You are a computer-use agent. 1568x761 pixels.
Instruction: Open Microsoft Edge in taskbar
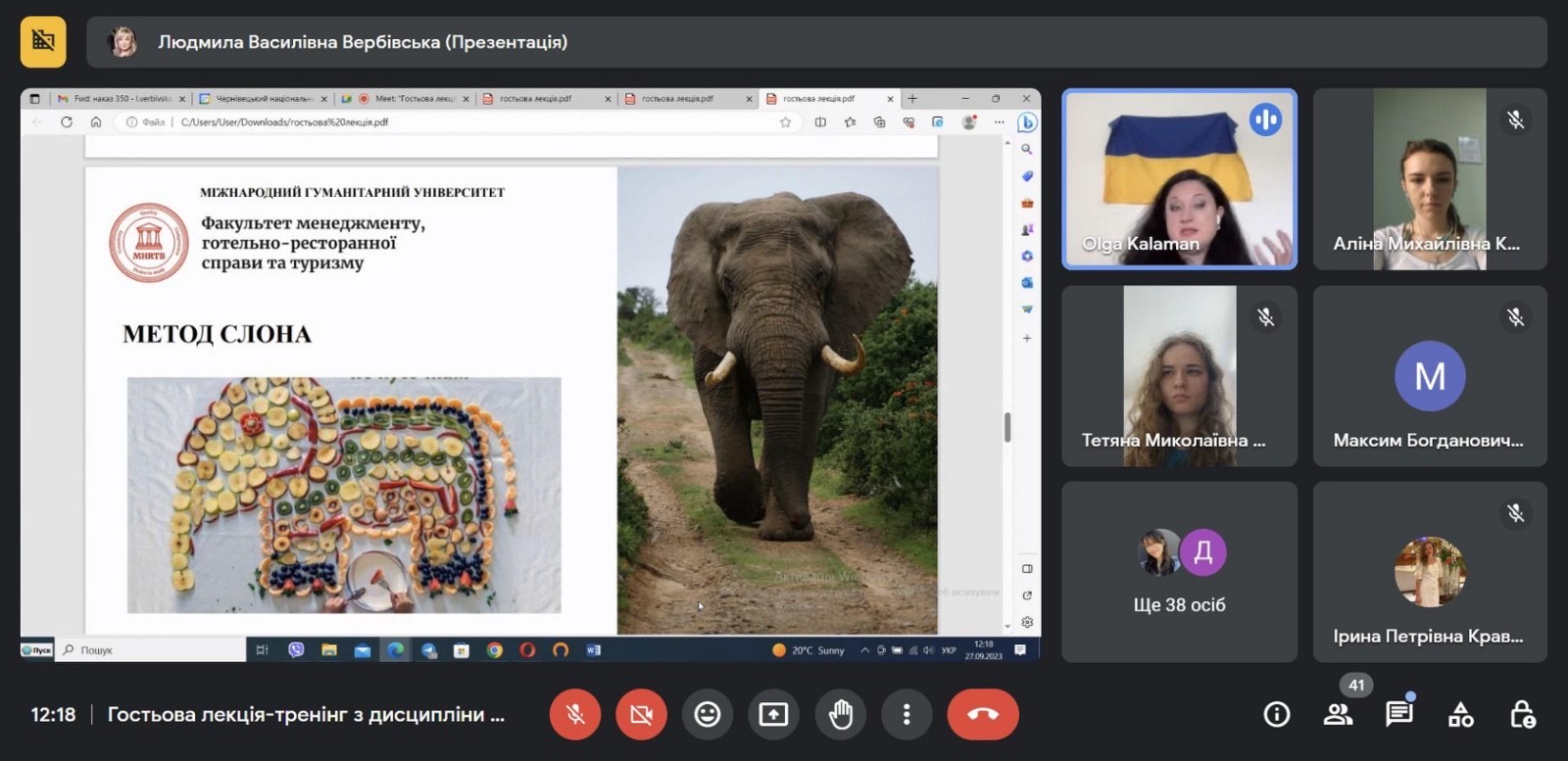tap(396, 650)
